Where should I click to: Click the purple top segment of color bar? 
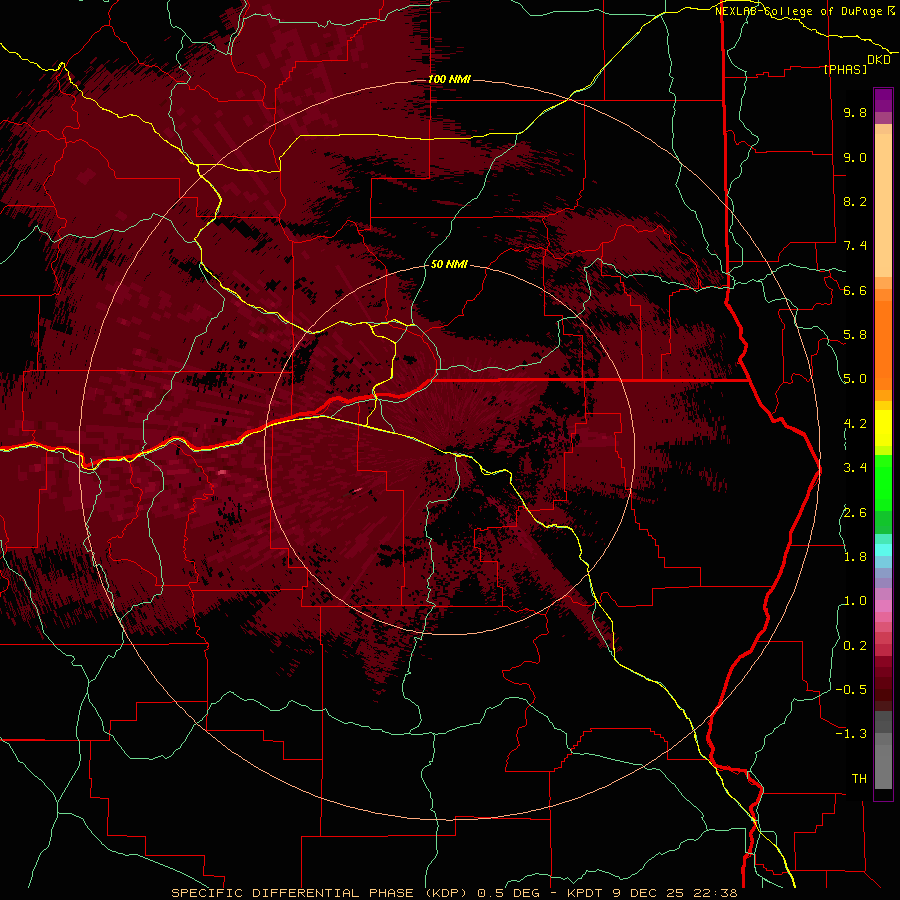883,101
